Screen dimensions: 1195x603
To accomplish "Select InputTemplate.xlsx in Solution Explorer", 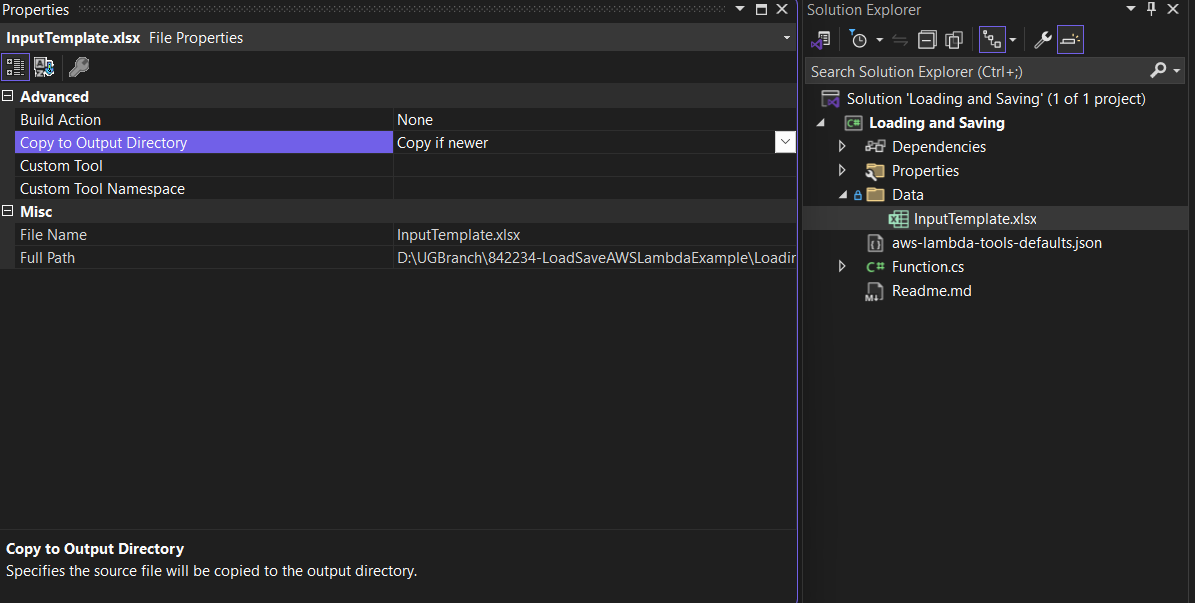I will coord(975,219).
